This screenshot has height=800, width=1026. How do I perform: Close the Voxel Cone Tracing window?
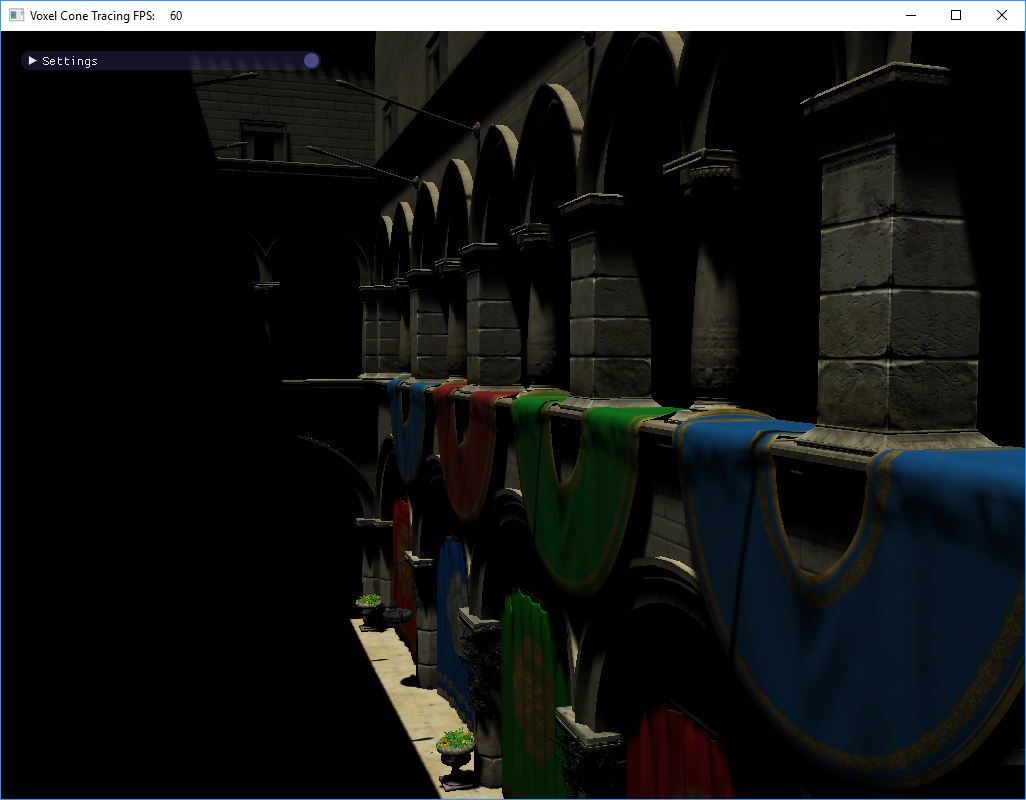(x=1002, y=15)
